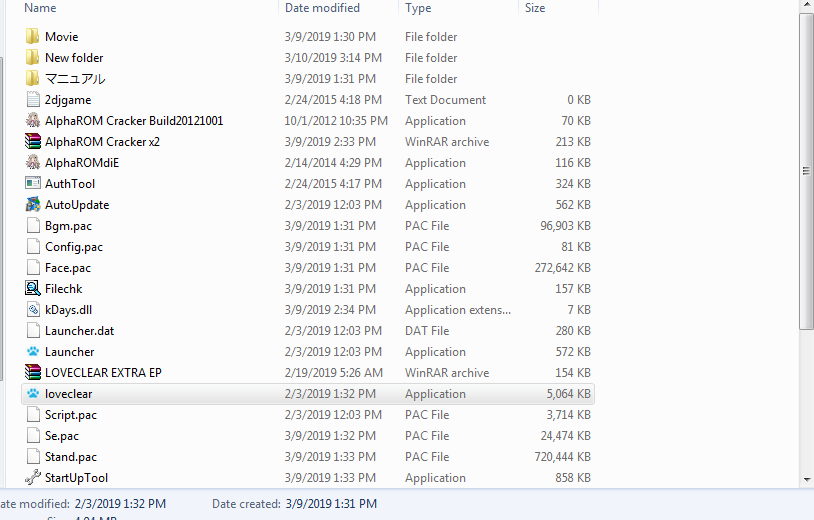Select the 2djgame text document icon
814x520 pixels.
[x=33, y=100]
